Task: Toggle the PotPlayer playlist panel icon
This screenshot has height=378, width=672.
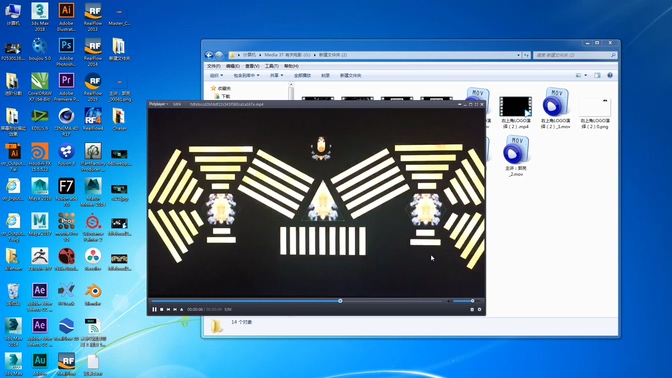Action: pyautogui.click(x=472, y=309)
